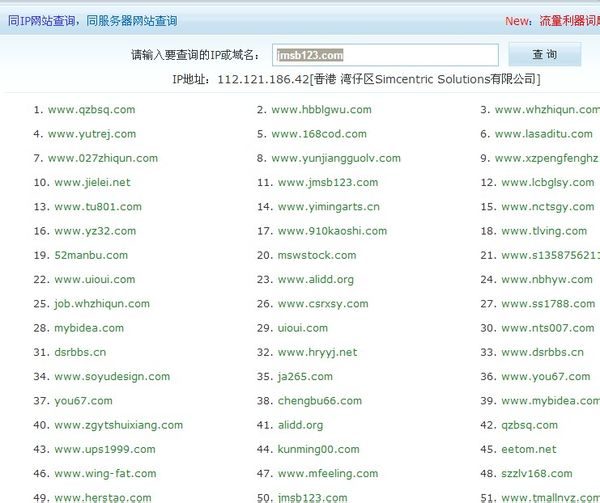
Task: Open www.yimingarts.cn link
Action: coord(329,207)
